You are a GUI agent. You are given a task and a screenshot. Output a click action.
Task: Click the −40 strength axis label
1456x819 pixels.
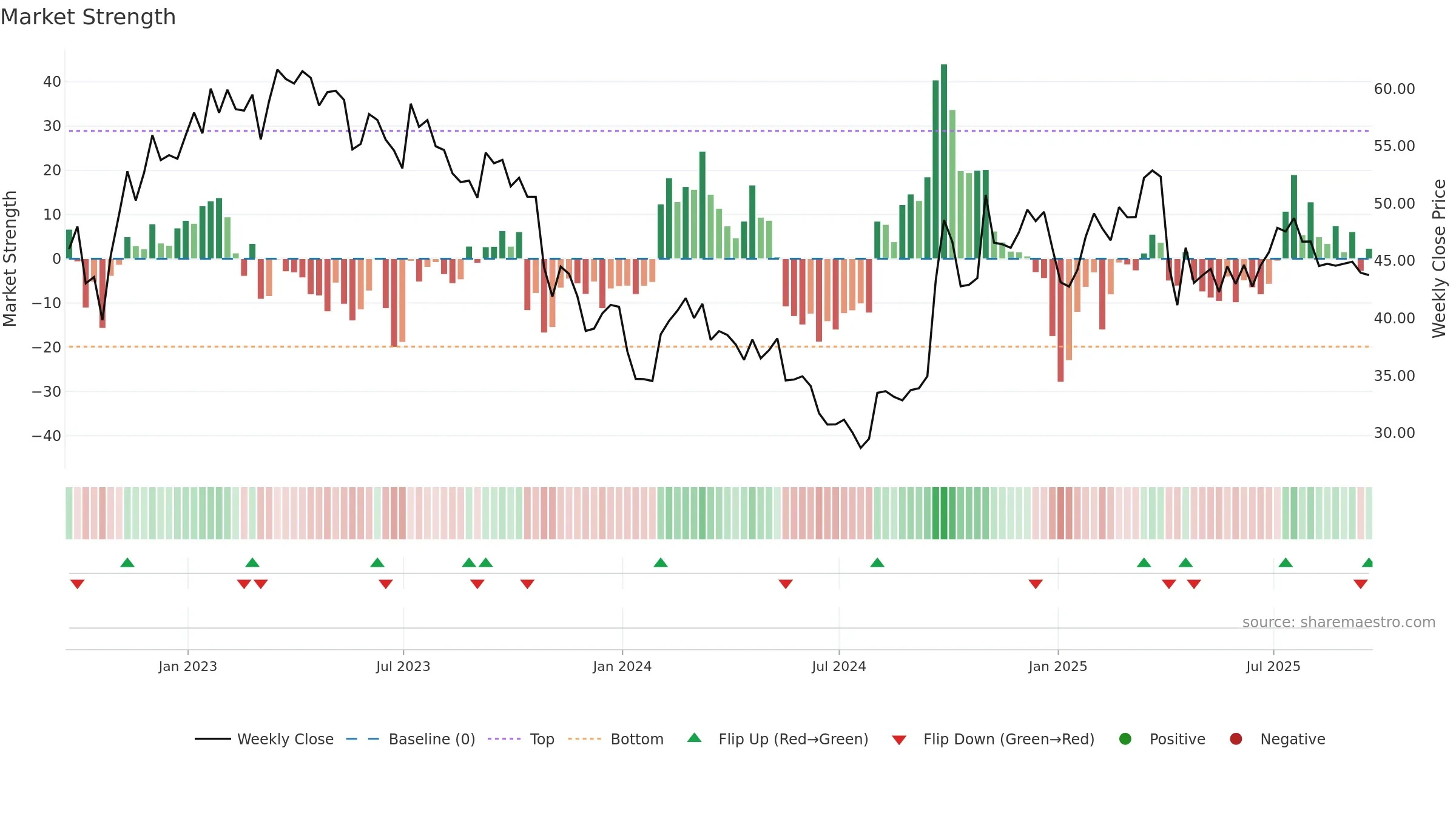click(46, 436)
